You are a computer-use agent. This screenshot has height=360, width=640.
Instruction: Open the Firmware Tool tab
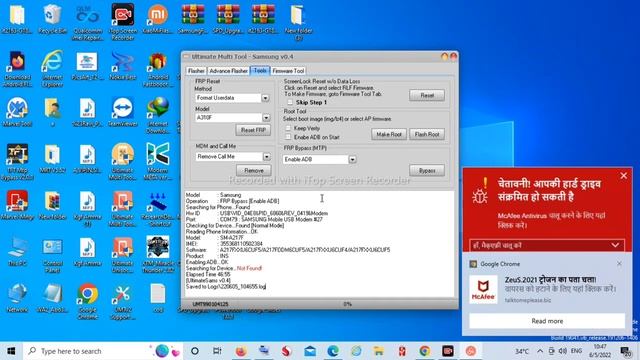point(288,71)
